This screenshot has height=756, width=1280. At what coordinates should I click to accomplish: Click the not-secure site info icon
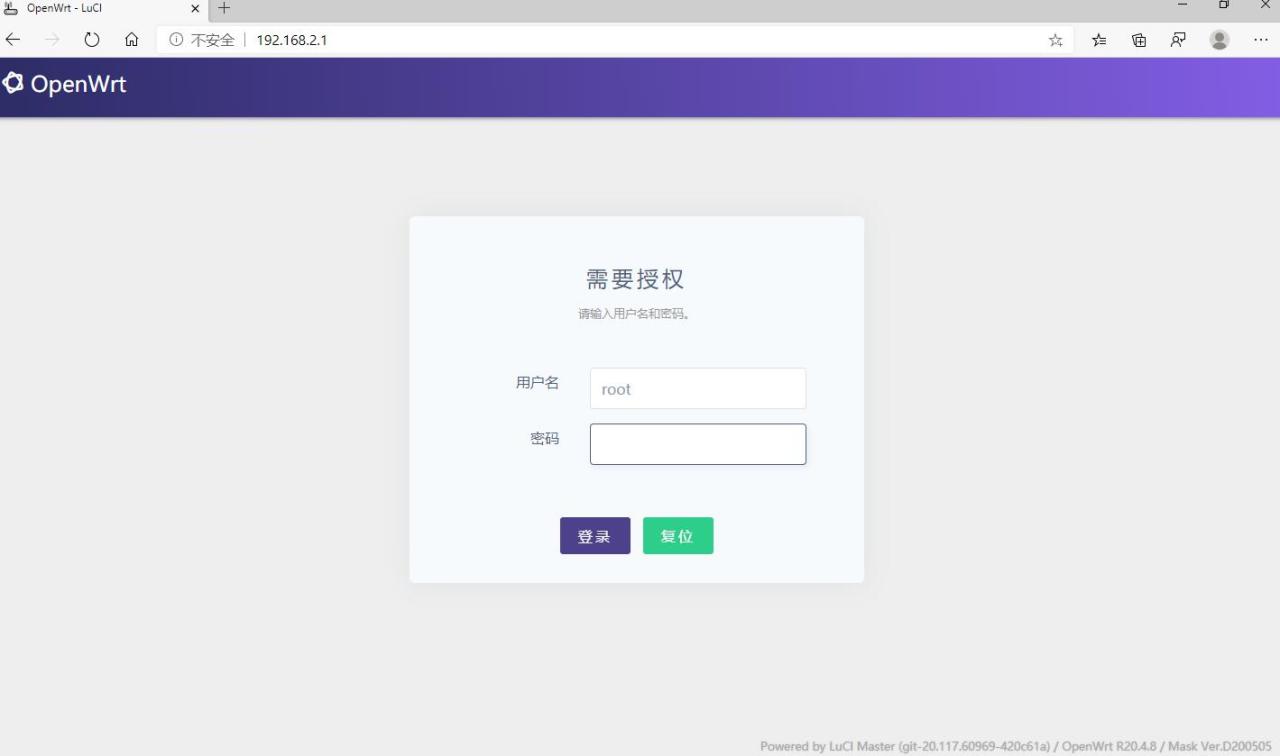176,40
